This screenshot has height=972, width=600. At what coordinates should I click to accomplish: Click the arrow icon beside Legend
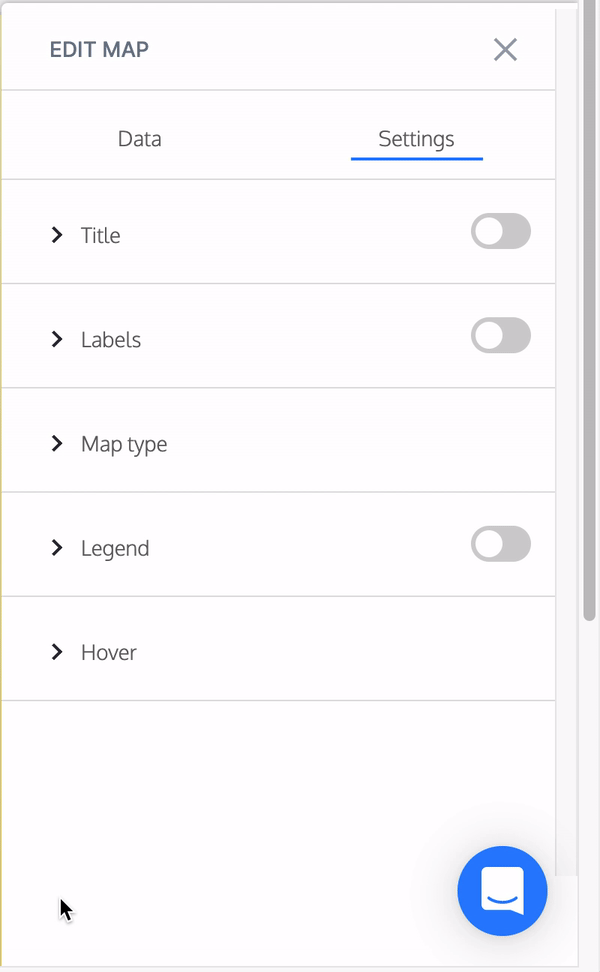tap(57, 548)
